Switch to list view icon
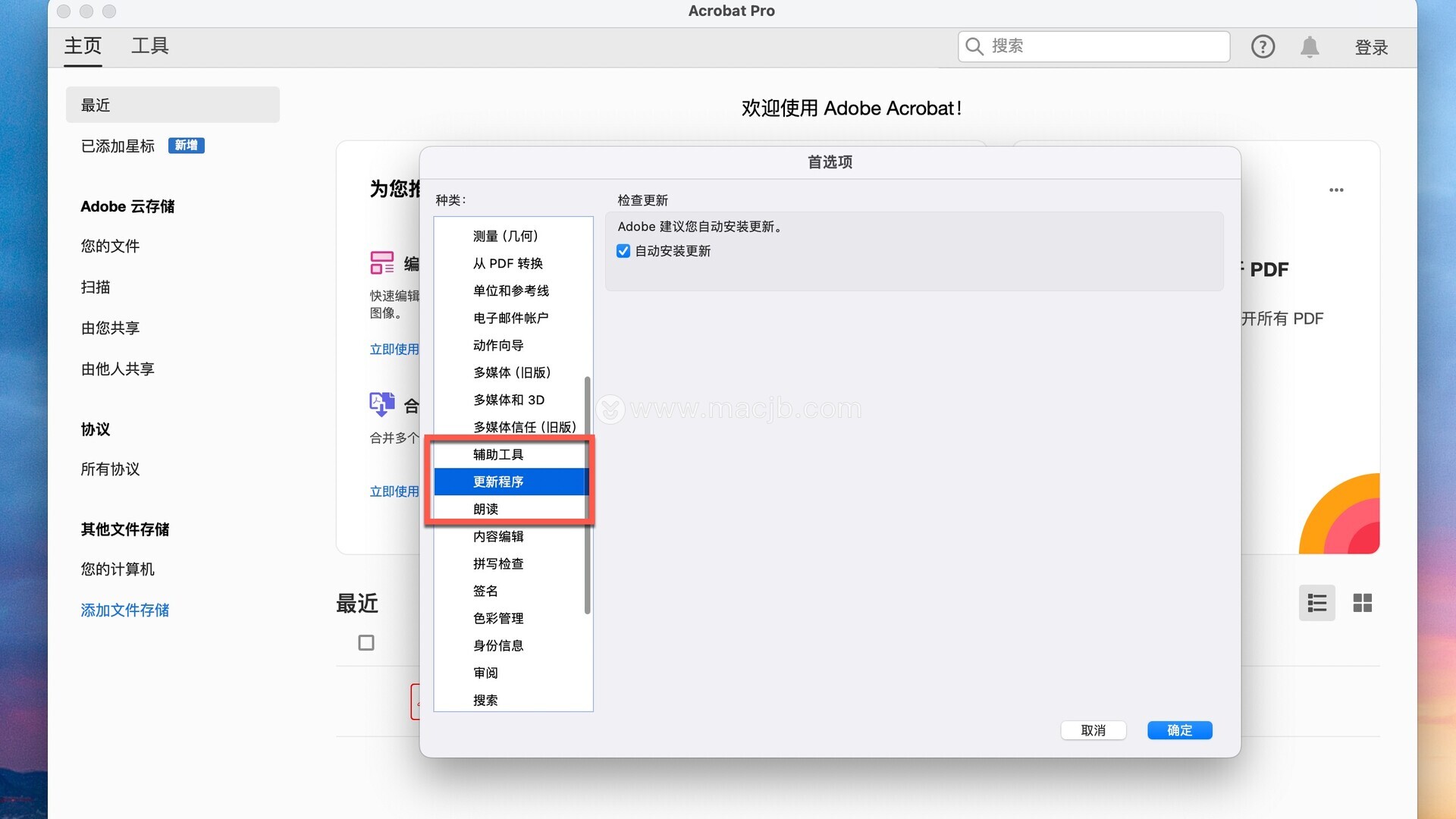 pos(1317,604)
